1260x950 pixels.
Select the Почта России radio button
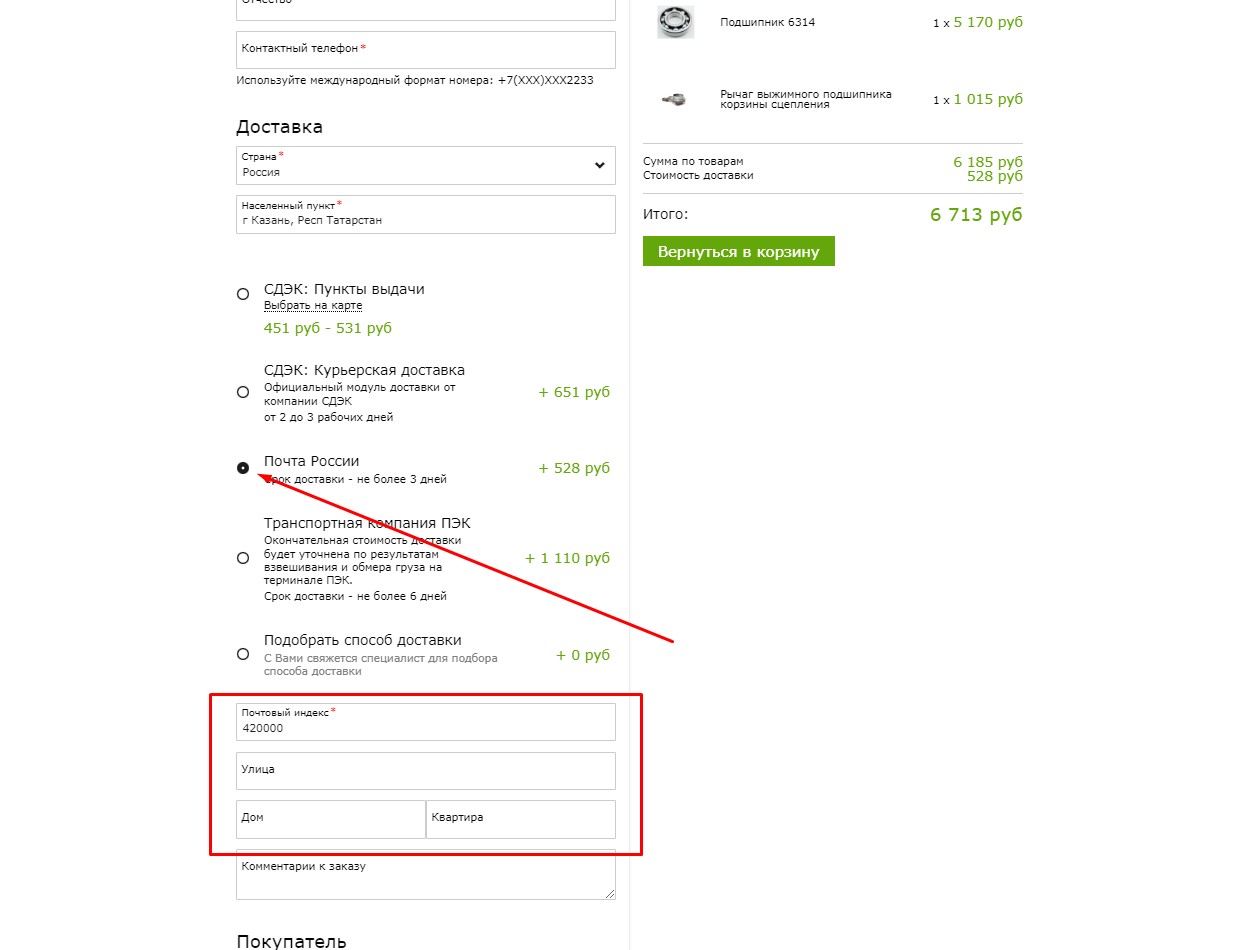tap(243, 468)
